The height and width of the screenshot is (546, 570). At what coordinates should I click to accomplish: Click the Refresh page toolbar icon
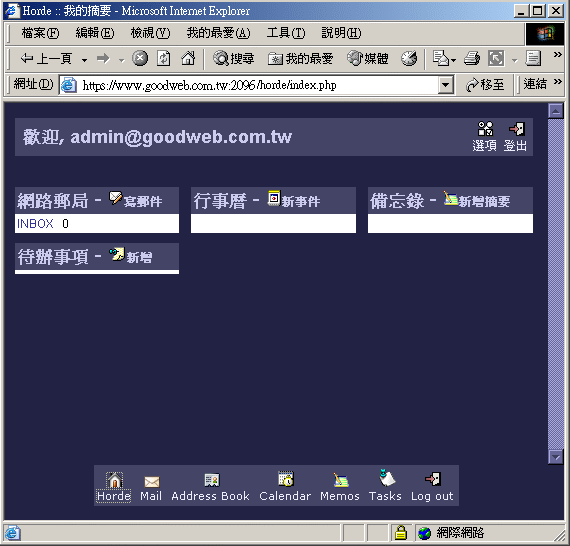tap(164, 58)
